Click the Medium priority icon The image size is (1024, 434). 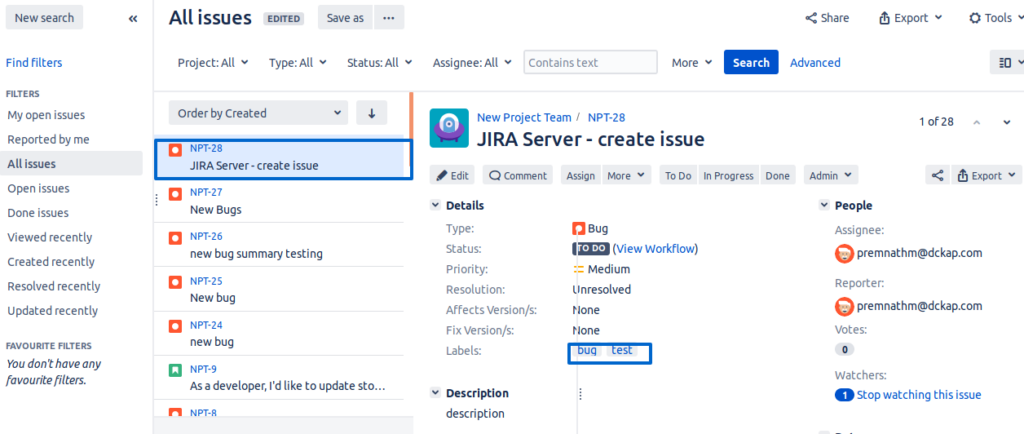click(578, 269)
